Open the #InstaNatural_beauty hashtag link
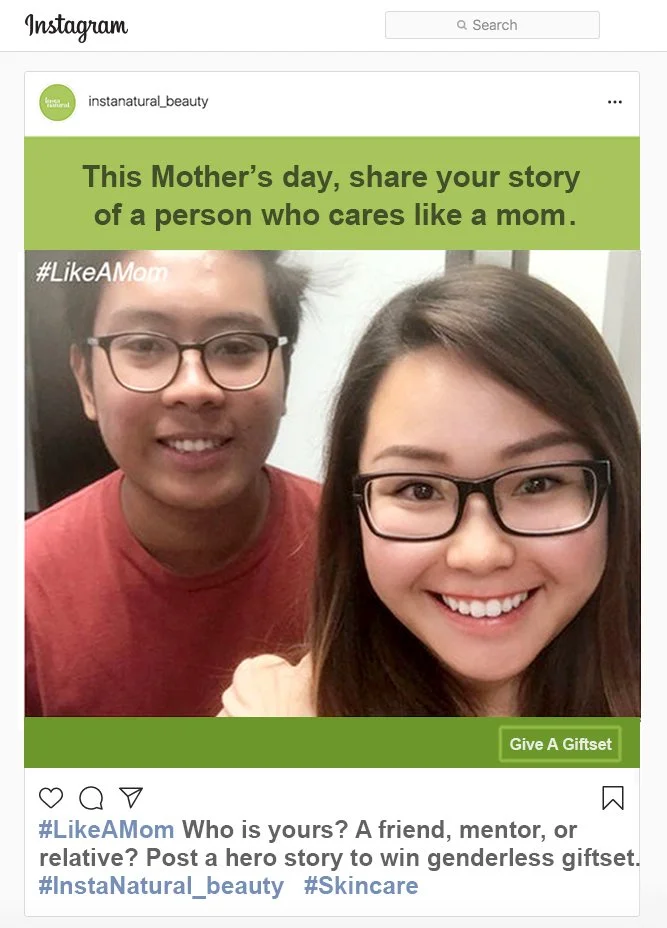The height and width of the screenshot is (928, 667). (161, 886)
